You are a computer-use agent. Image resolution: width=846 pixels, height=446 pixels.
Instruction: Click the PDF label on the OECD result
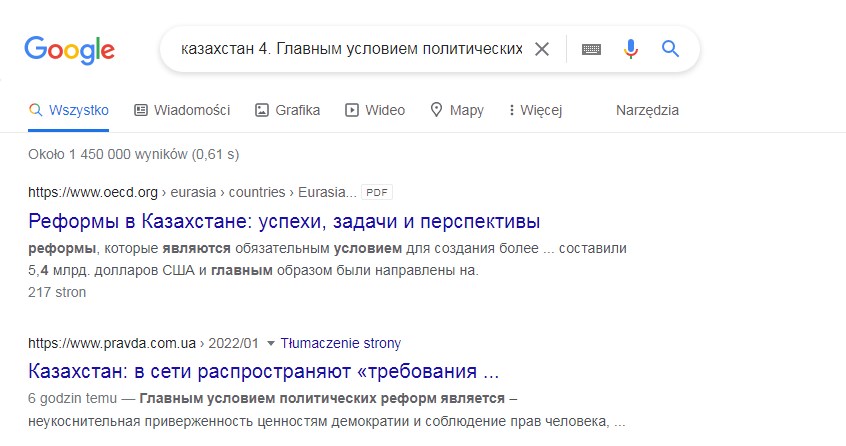(x=377, y=192)
